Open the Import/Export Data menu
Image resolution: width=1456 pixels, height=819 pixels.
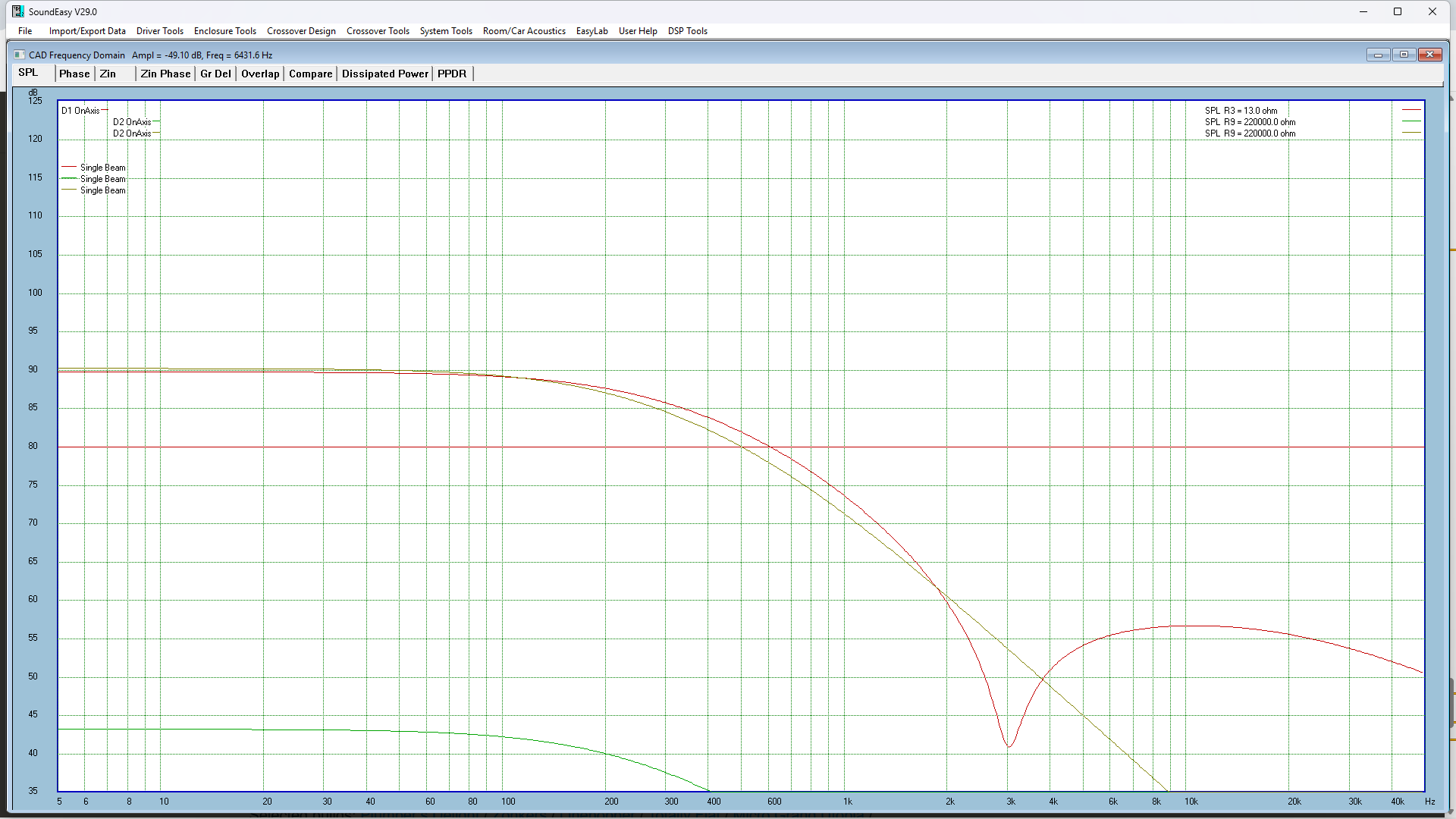tap(87, 31)
